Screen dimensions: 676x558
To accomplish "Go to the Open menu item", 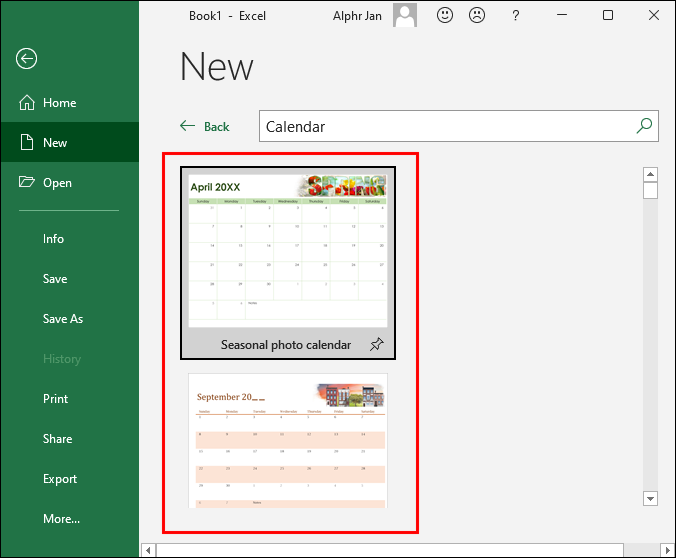I will tap(69, 182).
